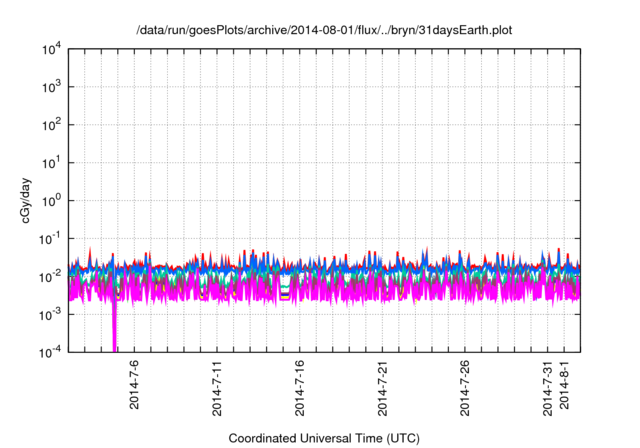The height and width of the screenshot is (448, 640).
Task: Click the 10^0 y-axis tick label
Action: tap(52, 200)
